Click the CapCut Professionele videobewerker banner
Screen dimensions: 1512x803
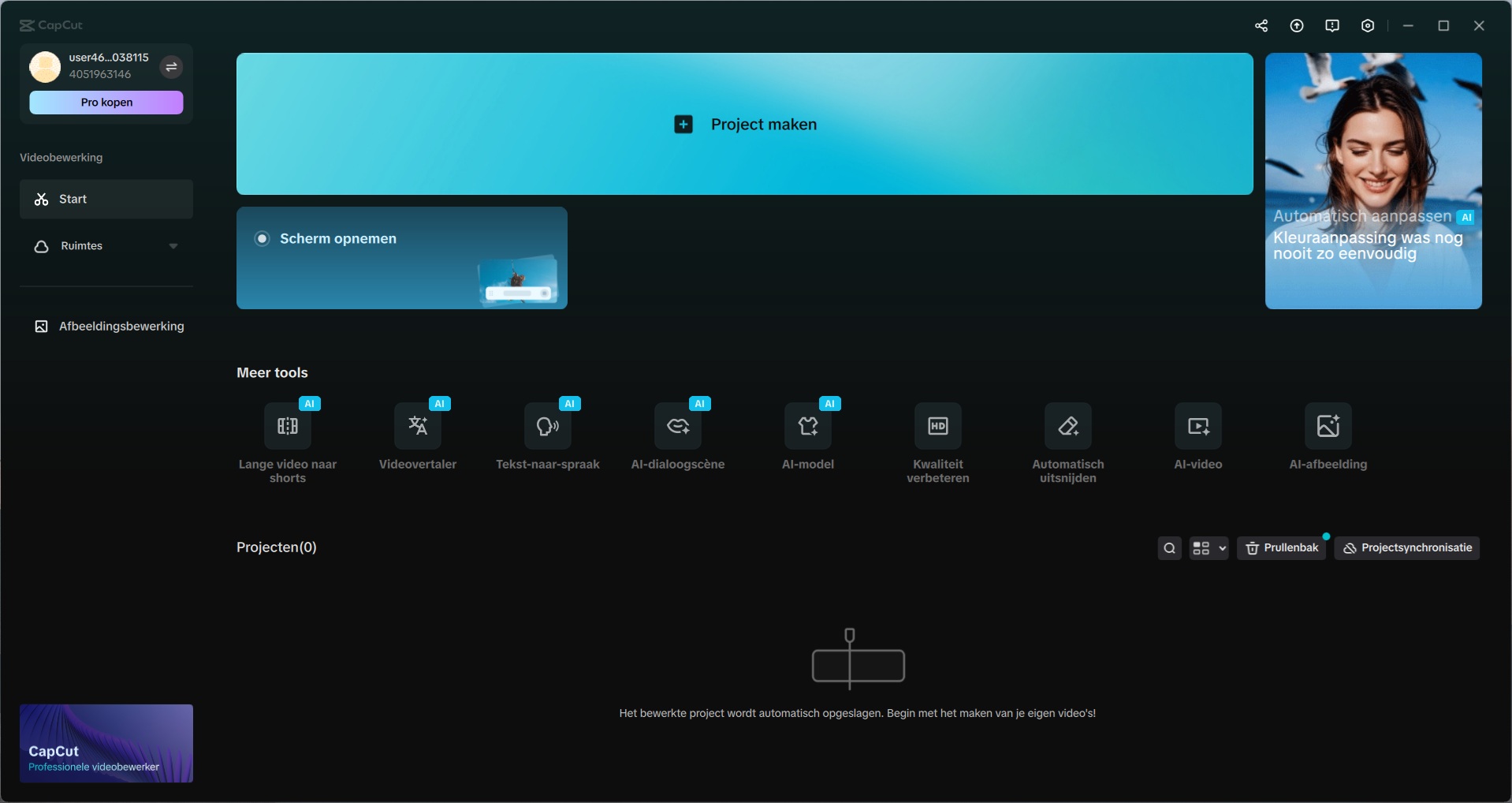(x=106, y=743)
